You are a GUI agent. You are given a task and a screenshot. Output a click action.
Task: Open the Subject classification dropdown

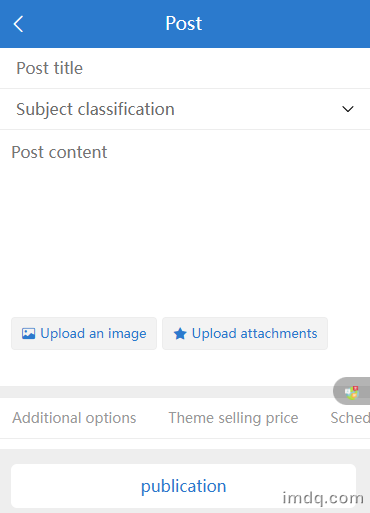(x=185, y=109)
